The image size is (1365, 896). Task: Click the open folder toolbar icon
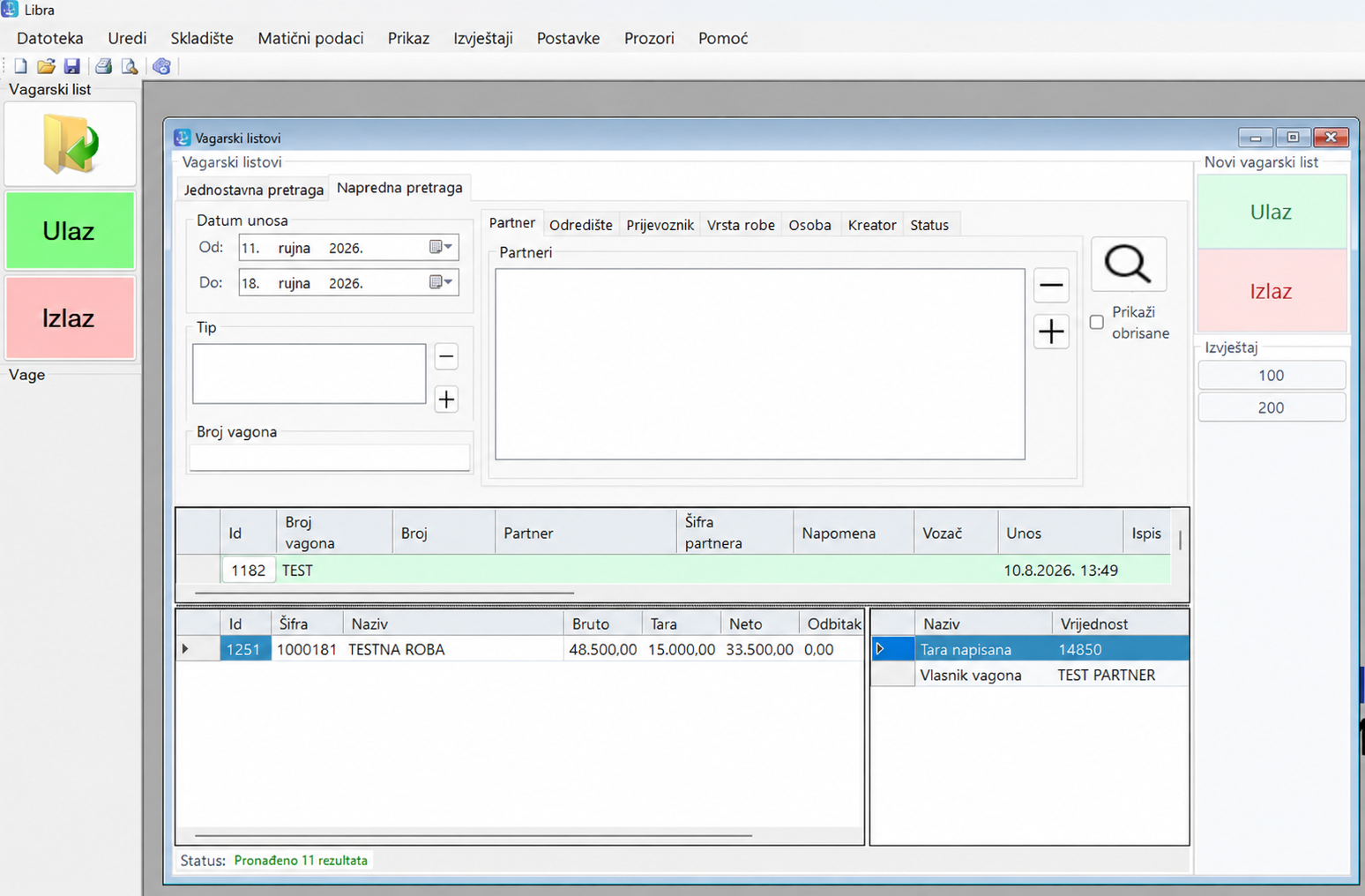[x=46, y=66]
